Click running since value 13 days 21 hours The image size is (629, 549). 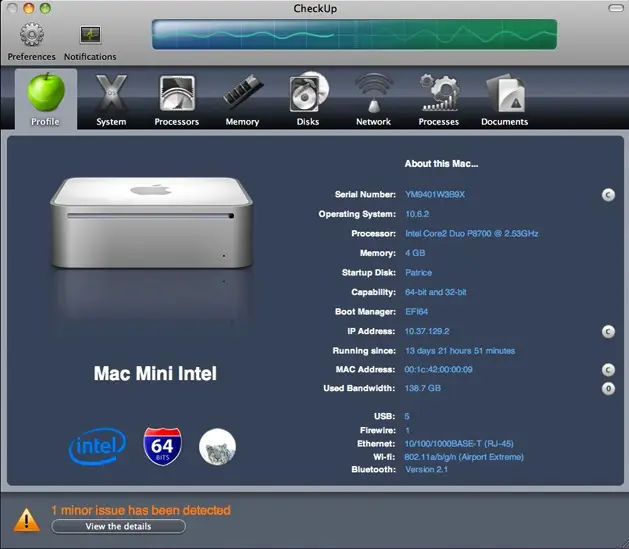click(460, 351)
